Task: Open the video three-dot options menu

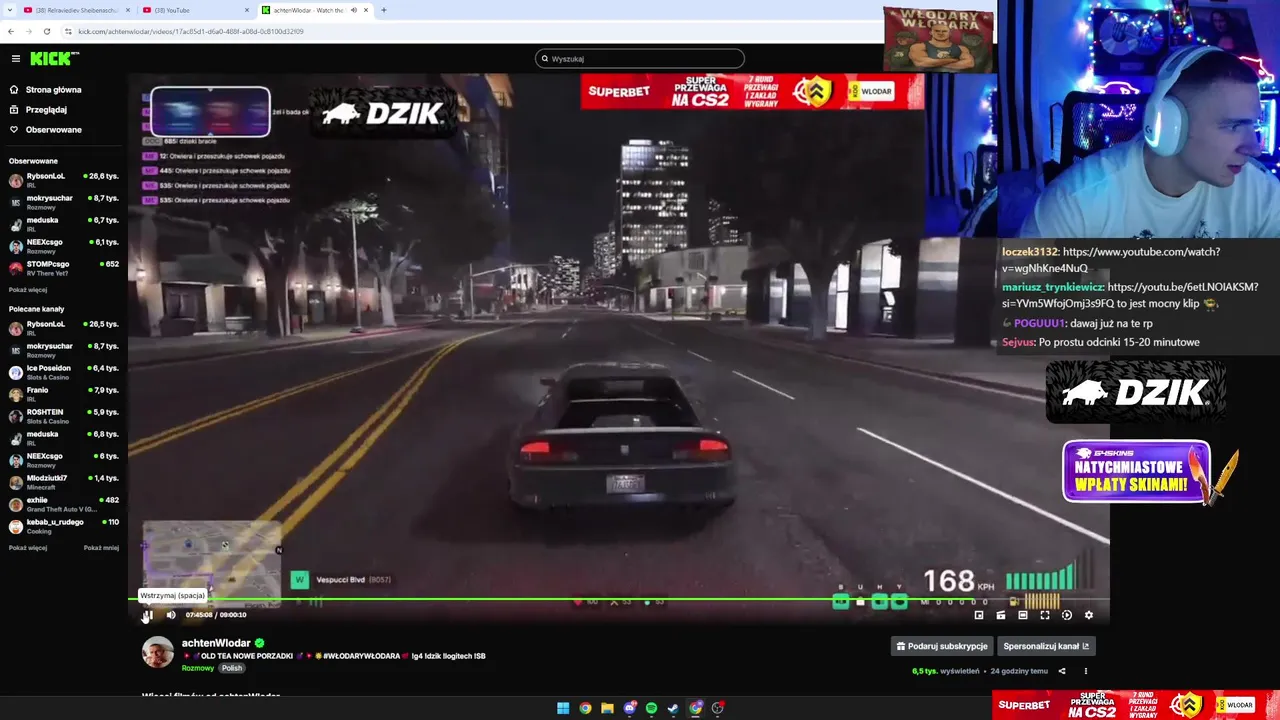Action: [x=1085, y=671]
